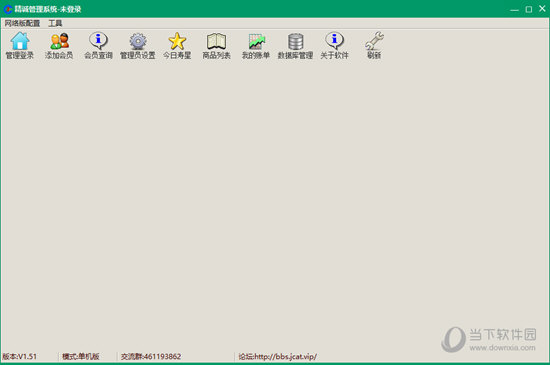
Task: Open the 管理登录 house icon
Action: point(20,41)
